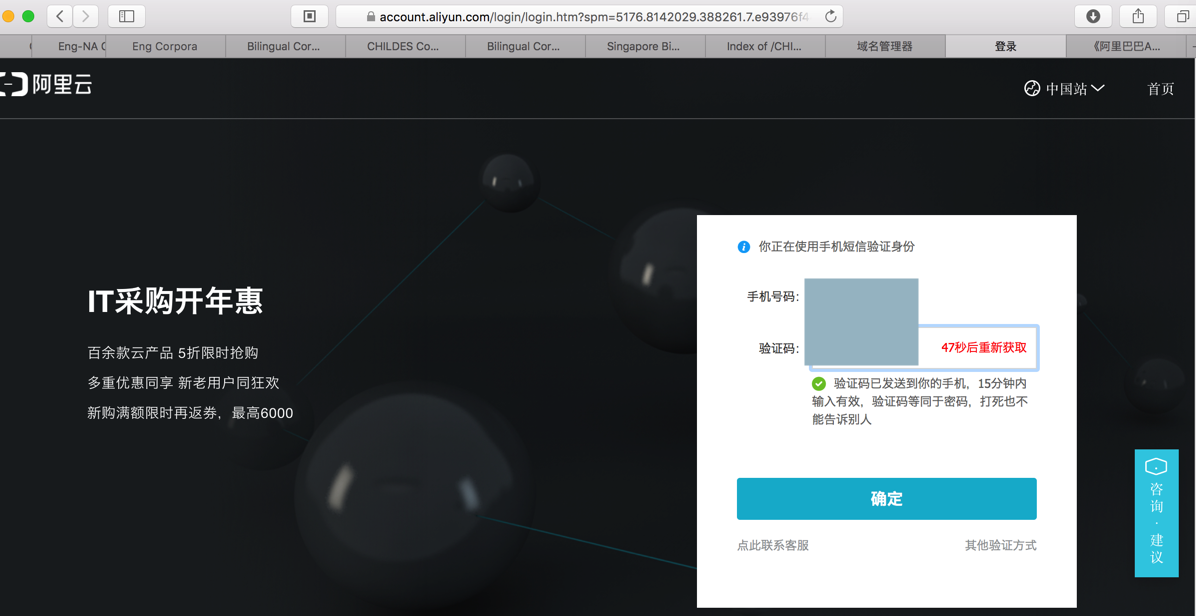Click the lock icon in the address bar
This screenshot has height=616, width=1196.
point(371,16)
